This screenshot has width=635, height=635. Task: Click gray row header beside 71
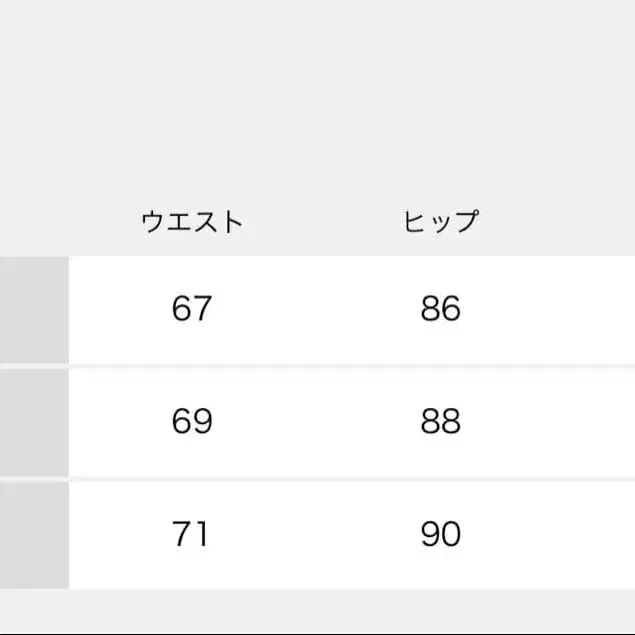34,534
